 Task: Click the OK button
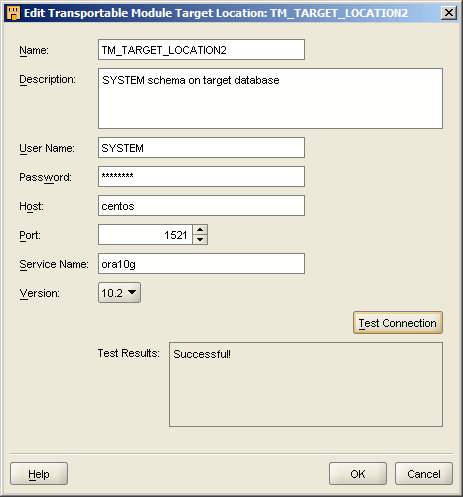(358, 474)
